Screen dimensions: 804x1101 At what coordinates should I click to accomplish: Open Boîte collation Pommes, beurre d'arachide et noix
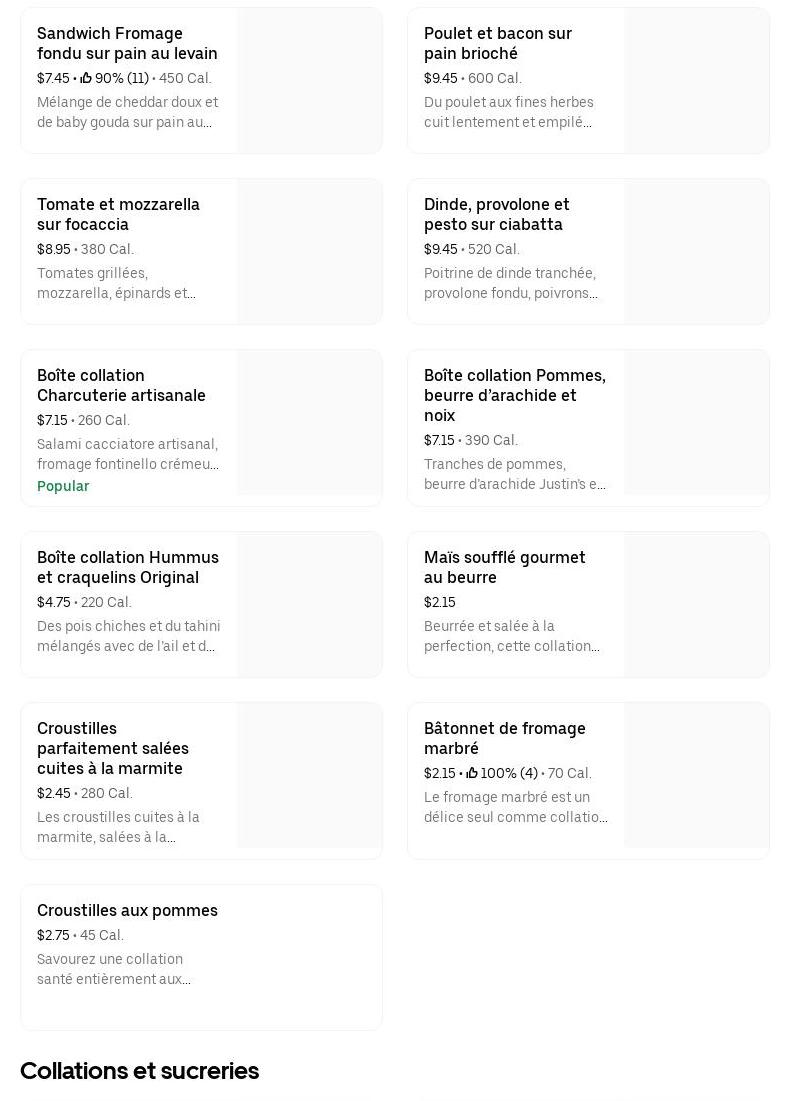pos(514,395)
